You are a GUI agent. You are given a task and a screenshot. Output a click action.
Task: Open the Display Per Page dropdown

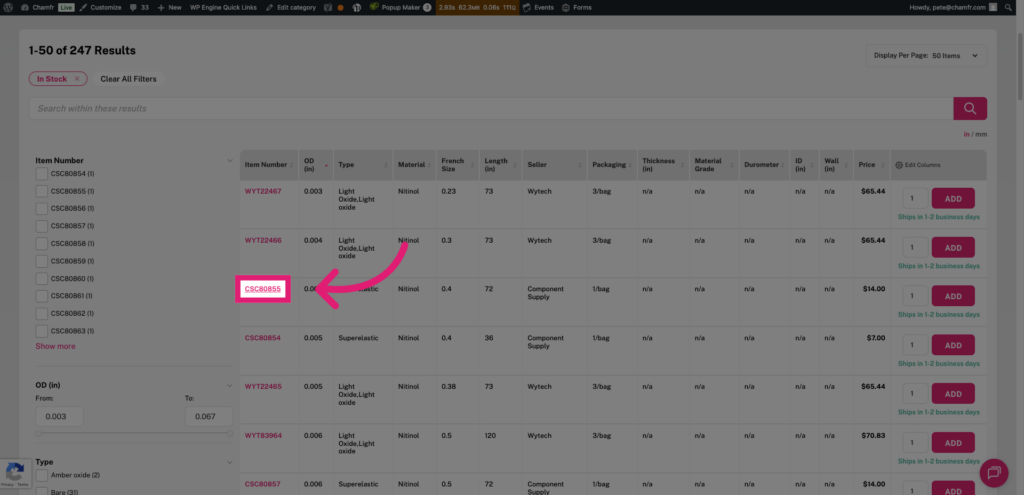point(926,56)
